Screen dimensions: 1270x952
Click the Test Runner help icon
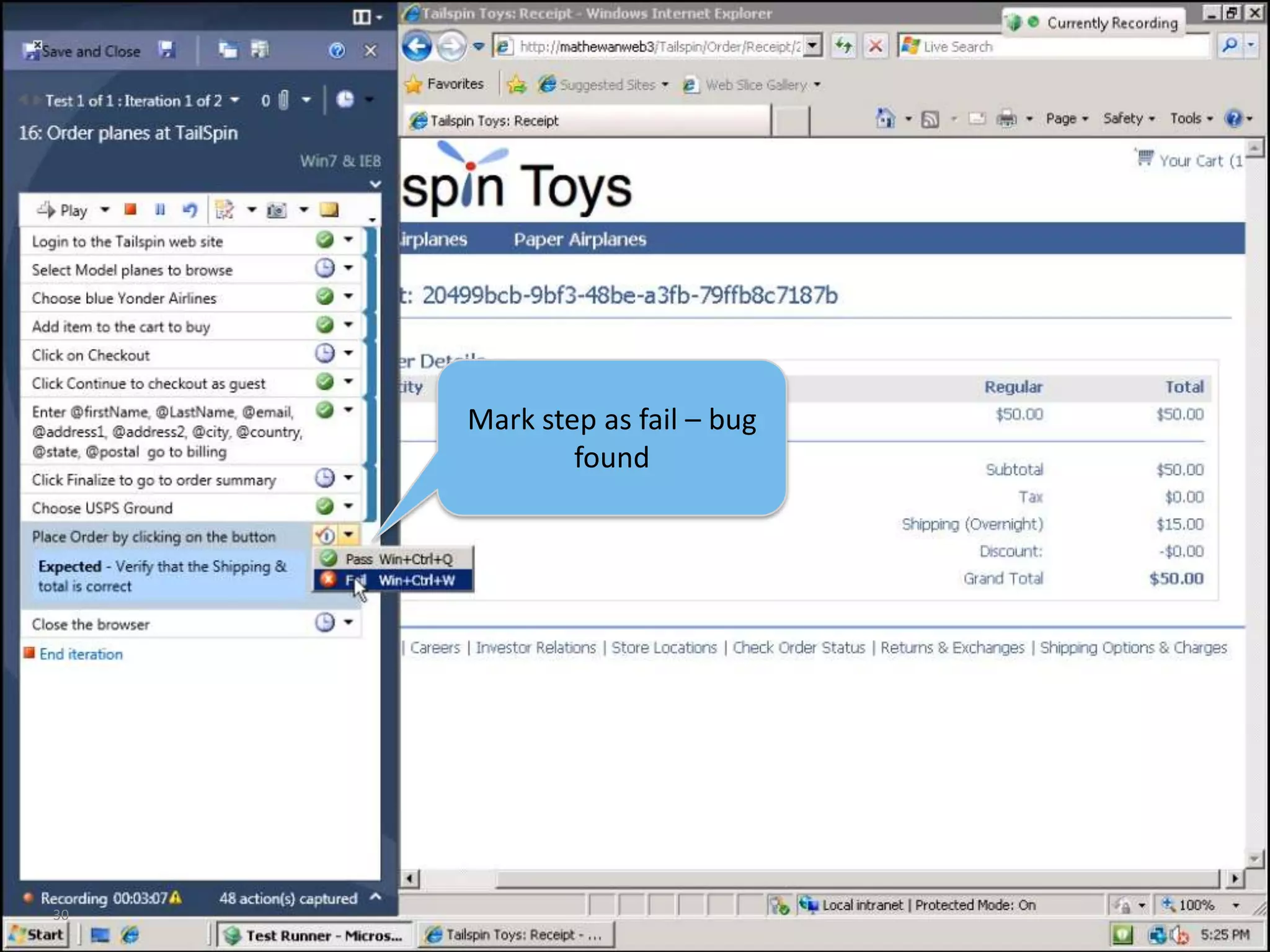pos(337,50)
